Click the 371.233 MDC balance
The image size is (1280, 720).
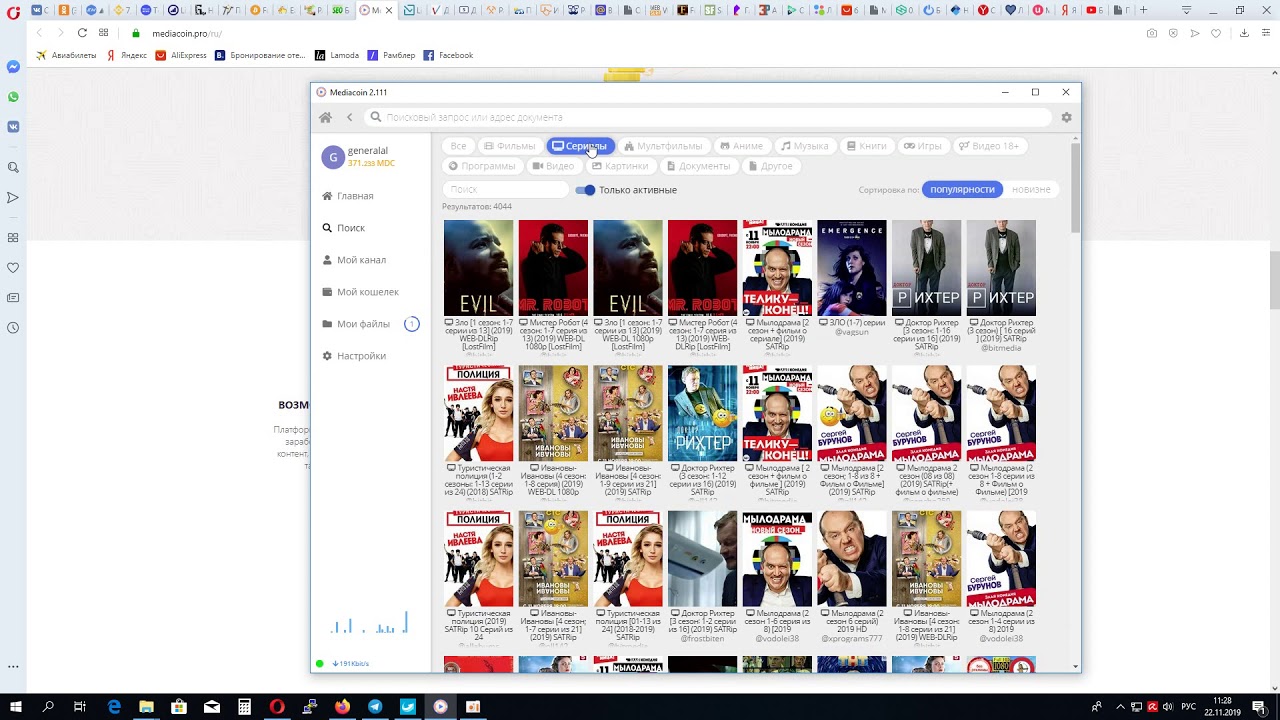371,163
